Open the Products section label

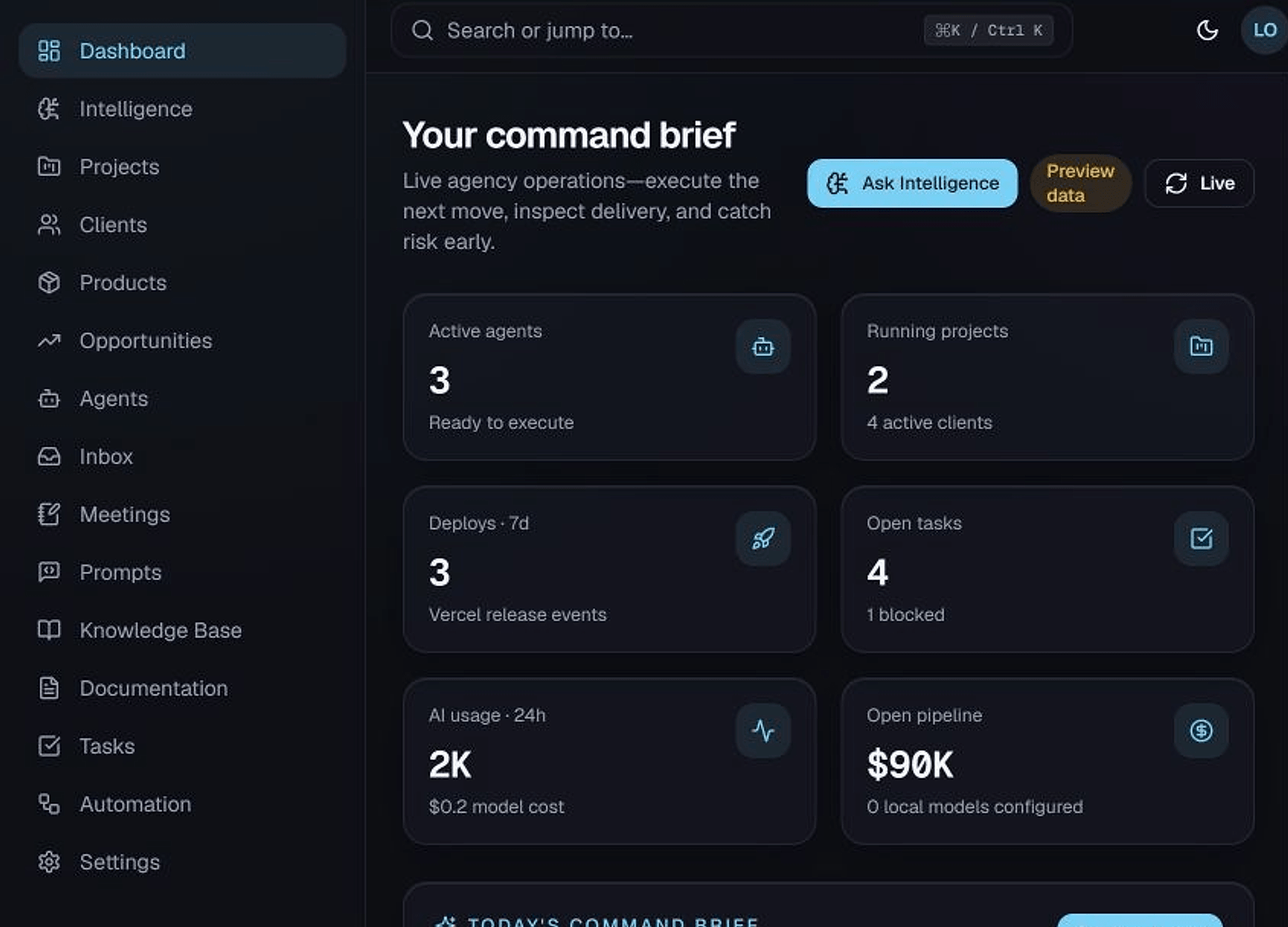123,283
